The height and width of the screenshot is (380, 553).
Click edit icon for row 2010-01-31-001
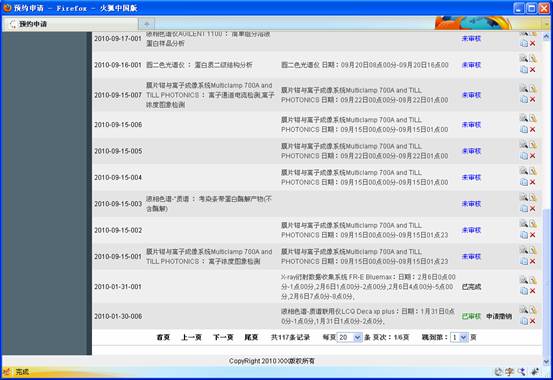(x=533, y=280)
